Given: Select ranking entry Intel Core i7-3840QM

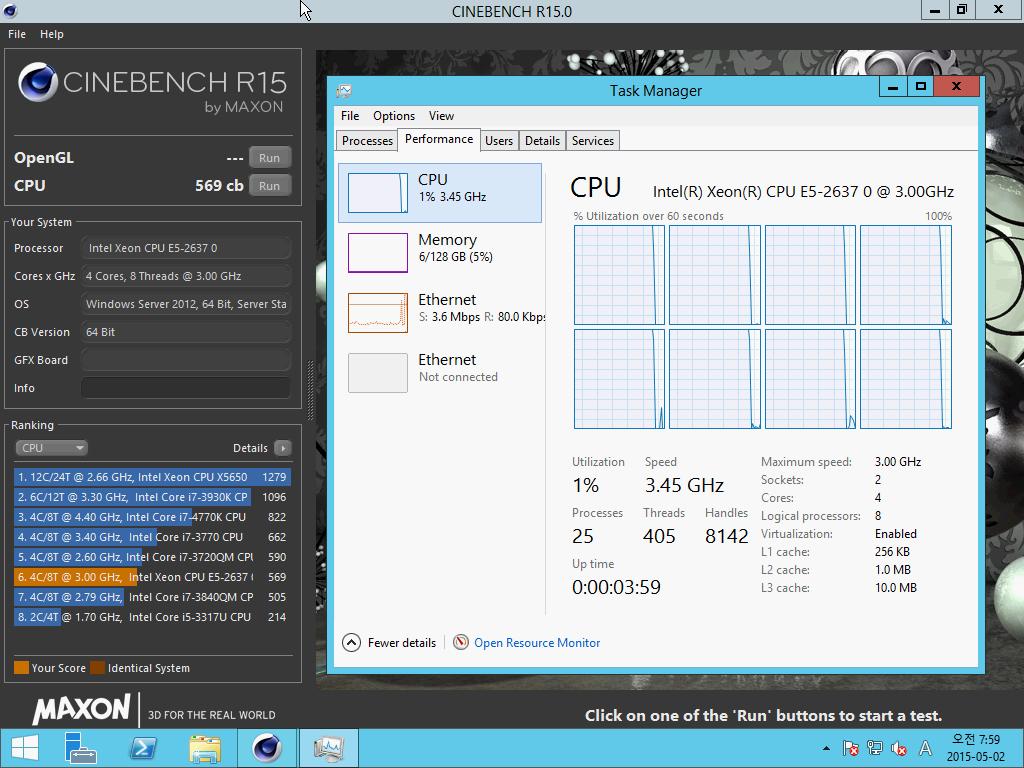Looking at the screenshot, I should (152, 597).
